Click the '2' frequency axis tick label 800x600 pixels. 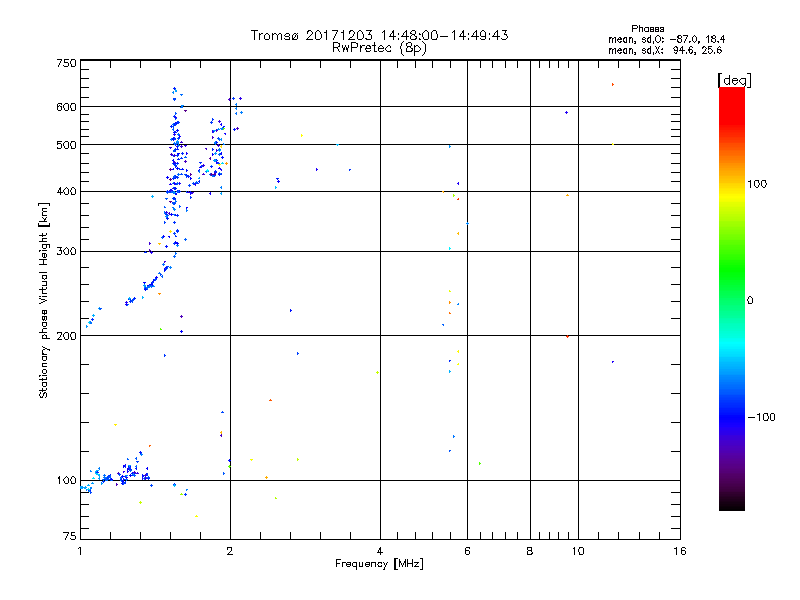coord(230,551)
